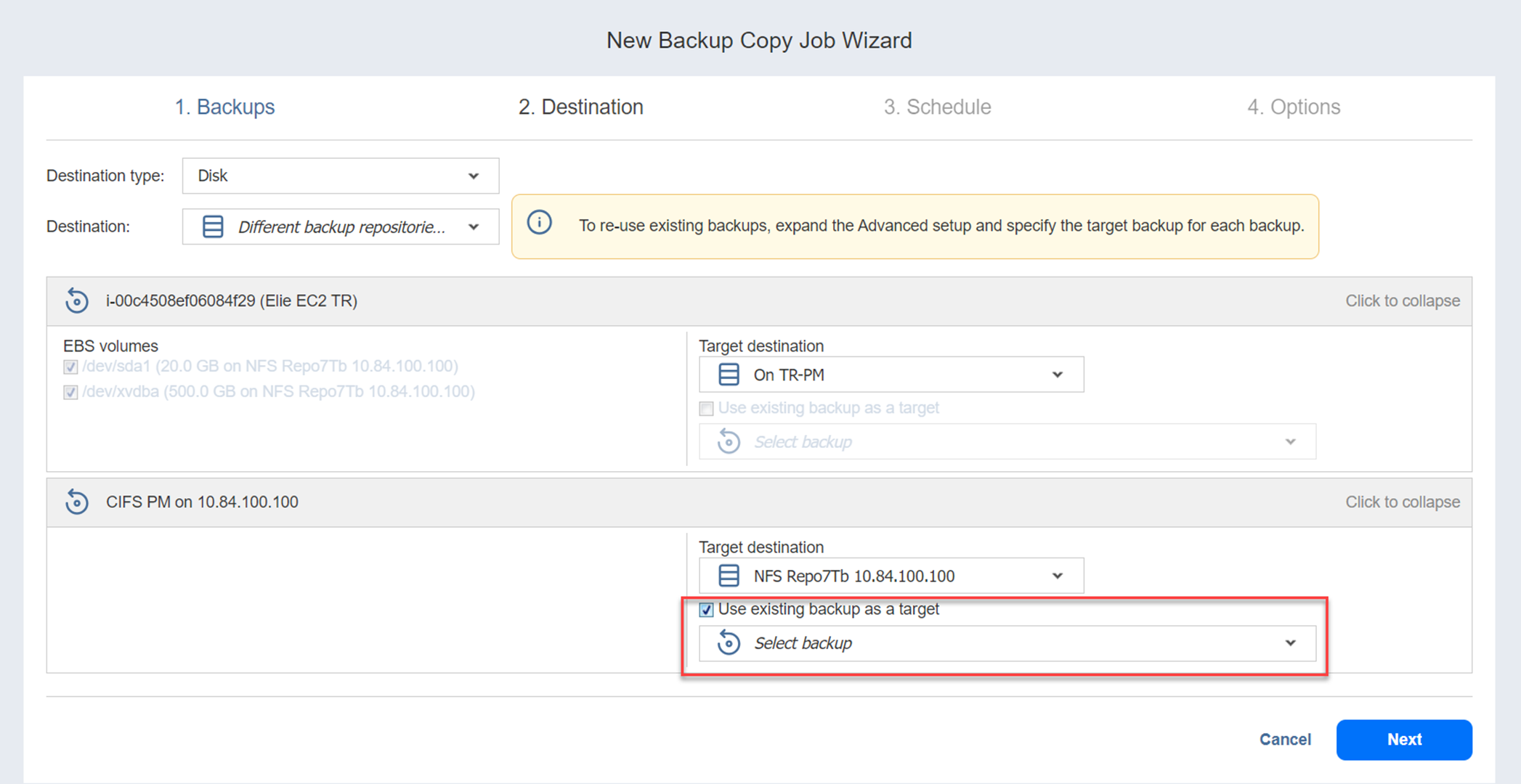Click the repository icon next to NFS Repo7Tb
1521x784 pixels.
coord(729,576)
